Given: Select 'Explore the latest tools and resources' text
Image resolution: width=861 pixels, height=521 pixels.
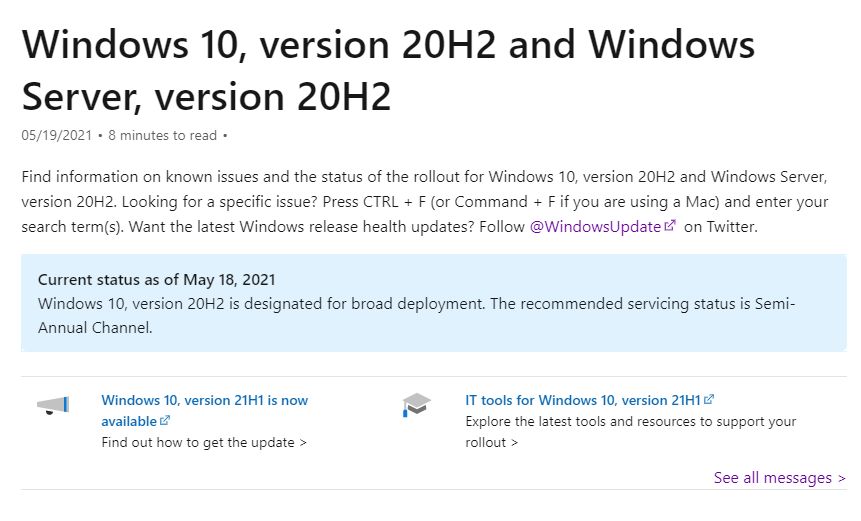Looking at the screenshot, I should [630, 422].
